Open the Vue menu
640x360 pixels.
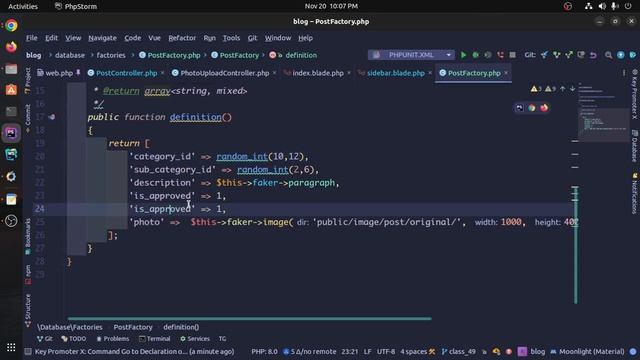(x=154, y=38)
